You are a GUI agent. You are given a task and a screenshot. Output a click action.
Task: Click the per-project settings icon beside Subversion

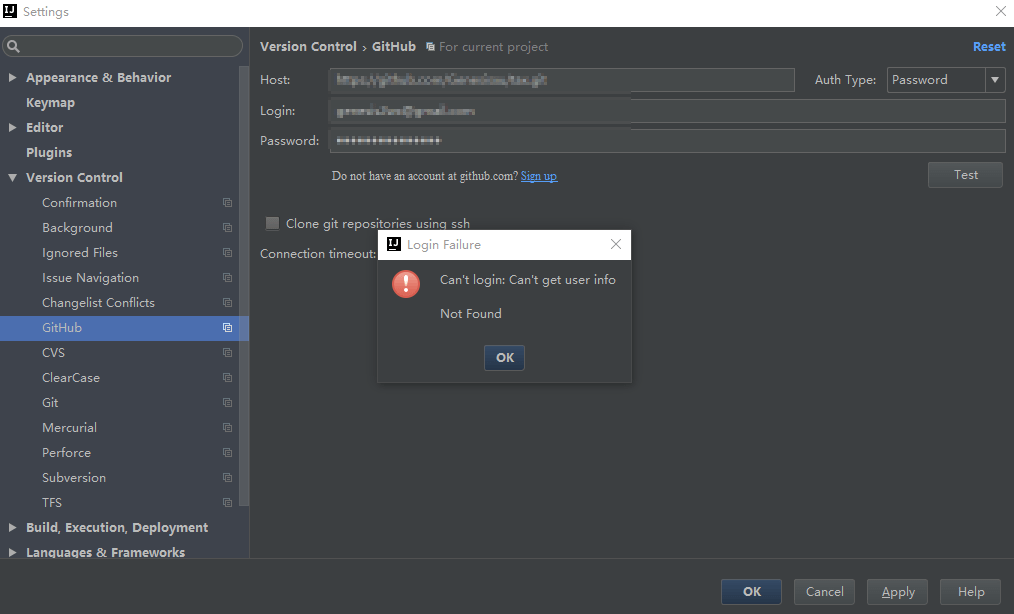[230, 477]
